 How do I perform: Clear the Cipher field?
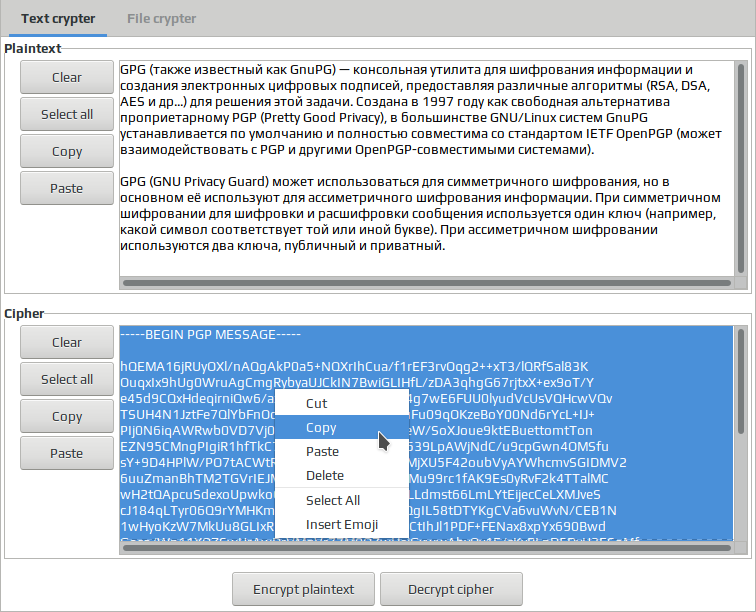click(67, 342)
